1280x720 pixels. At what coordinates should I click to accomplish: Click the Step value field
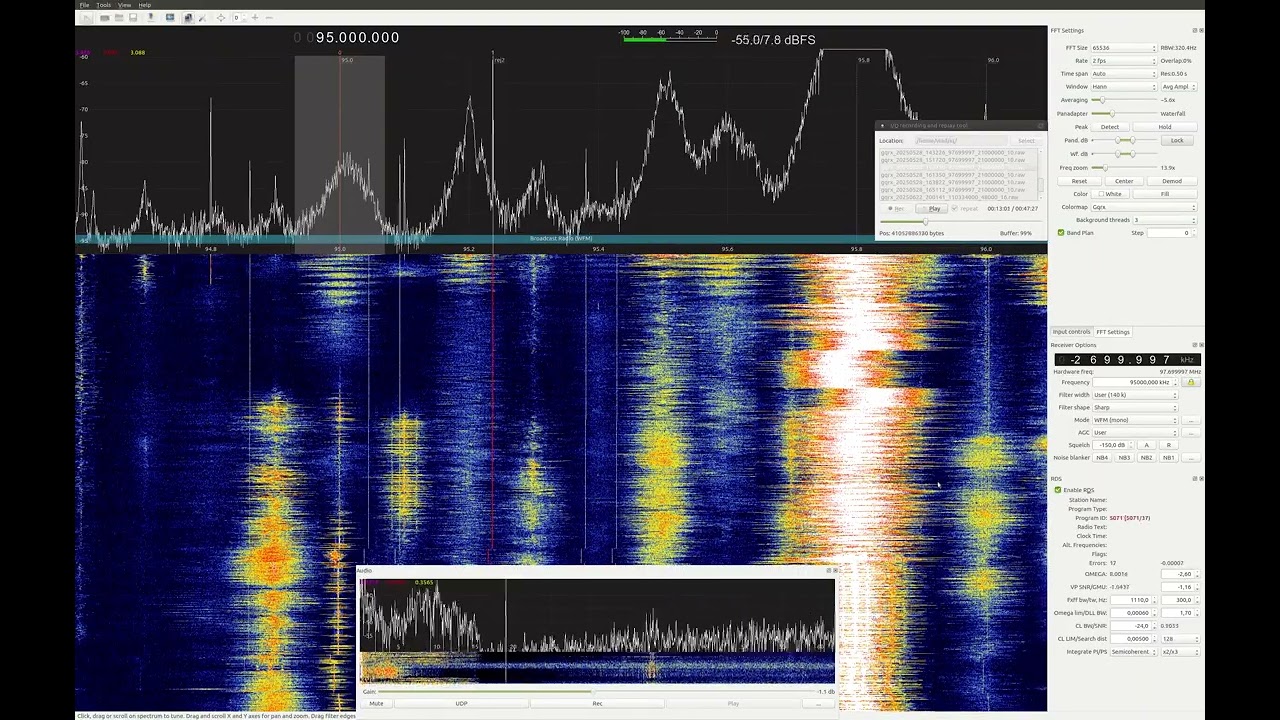(1170, 233)
